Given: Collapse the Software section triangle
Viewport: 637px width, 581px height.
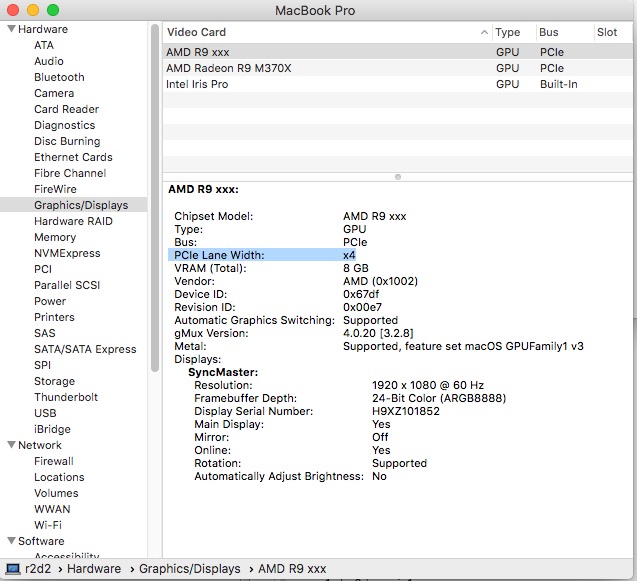Looking at the screenshot, I should coord(11,541).
